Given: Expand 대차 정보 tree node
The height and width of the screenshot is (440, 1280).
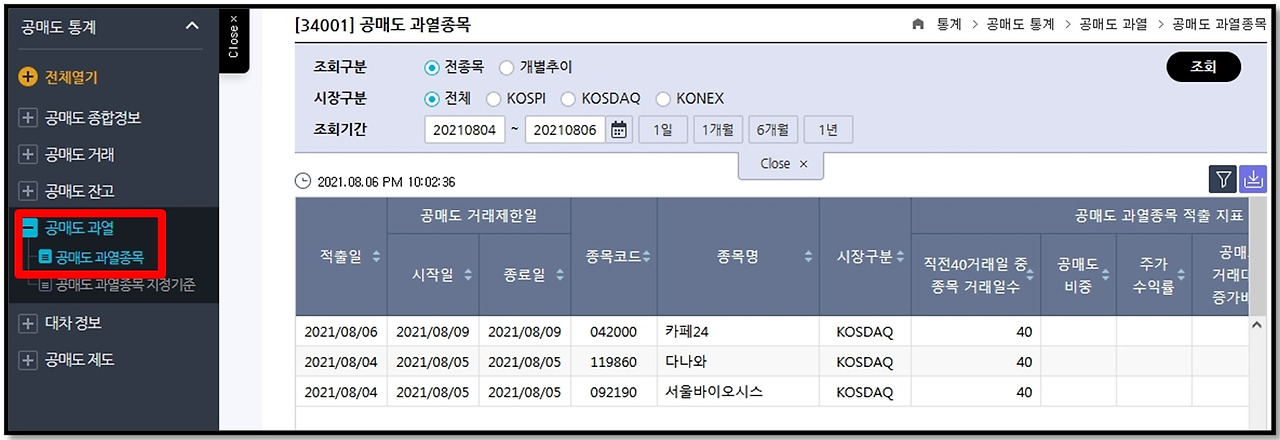Looking at the screenshot, I should [28, 323].
